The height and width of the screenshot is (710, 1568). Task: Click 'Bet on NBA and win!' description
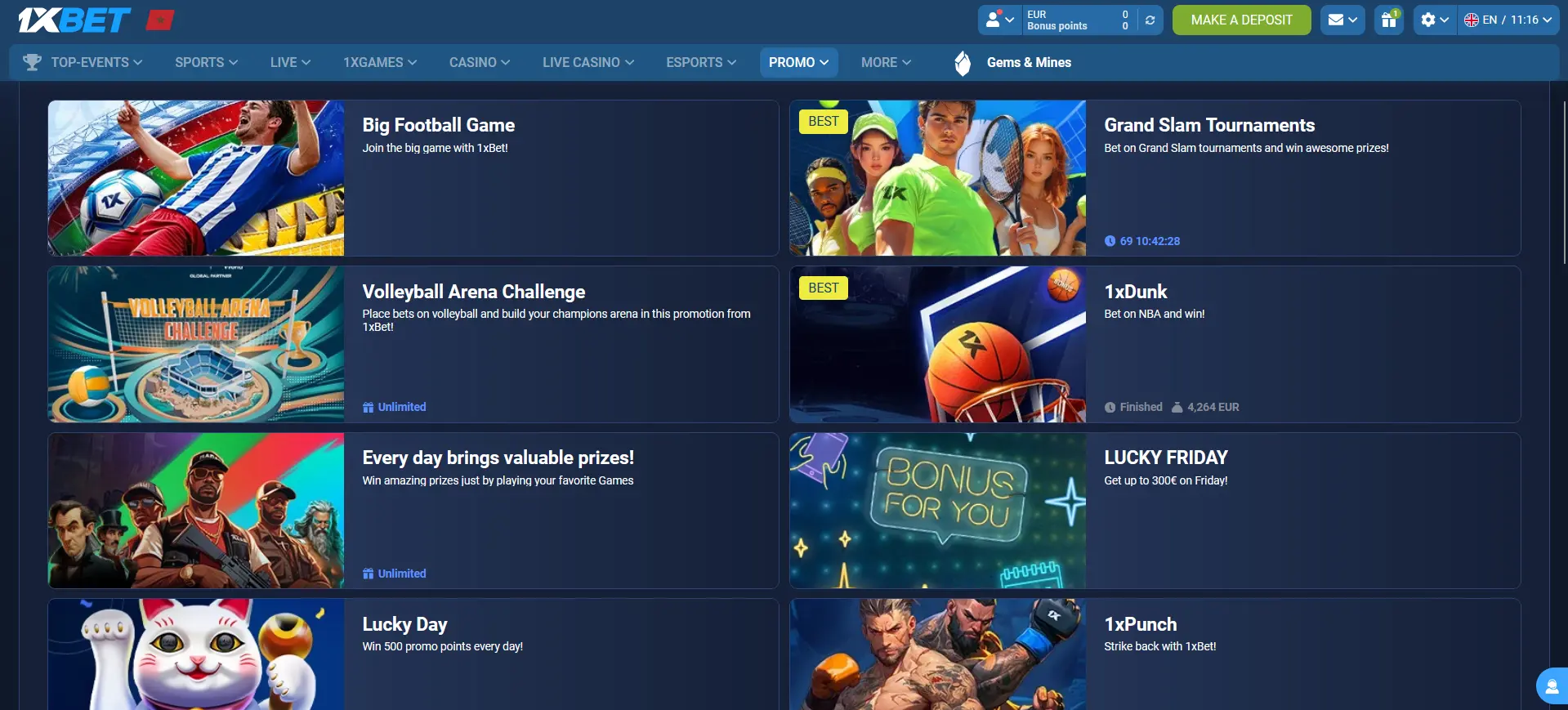coord(1155,314)
